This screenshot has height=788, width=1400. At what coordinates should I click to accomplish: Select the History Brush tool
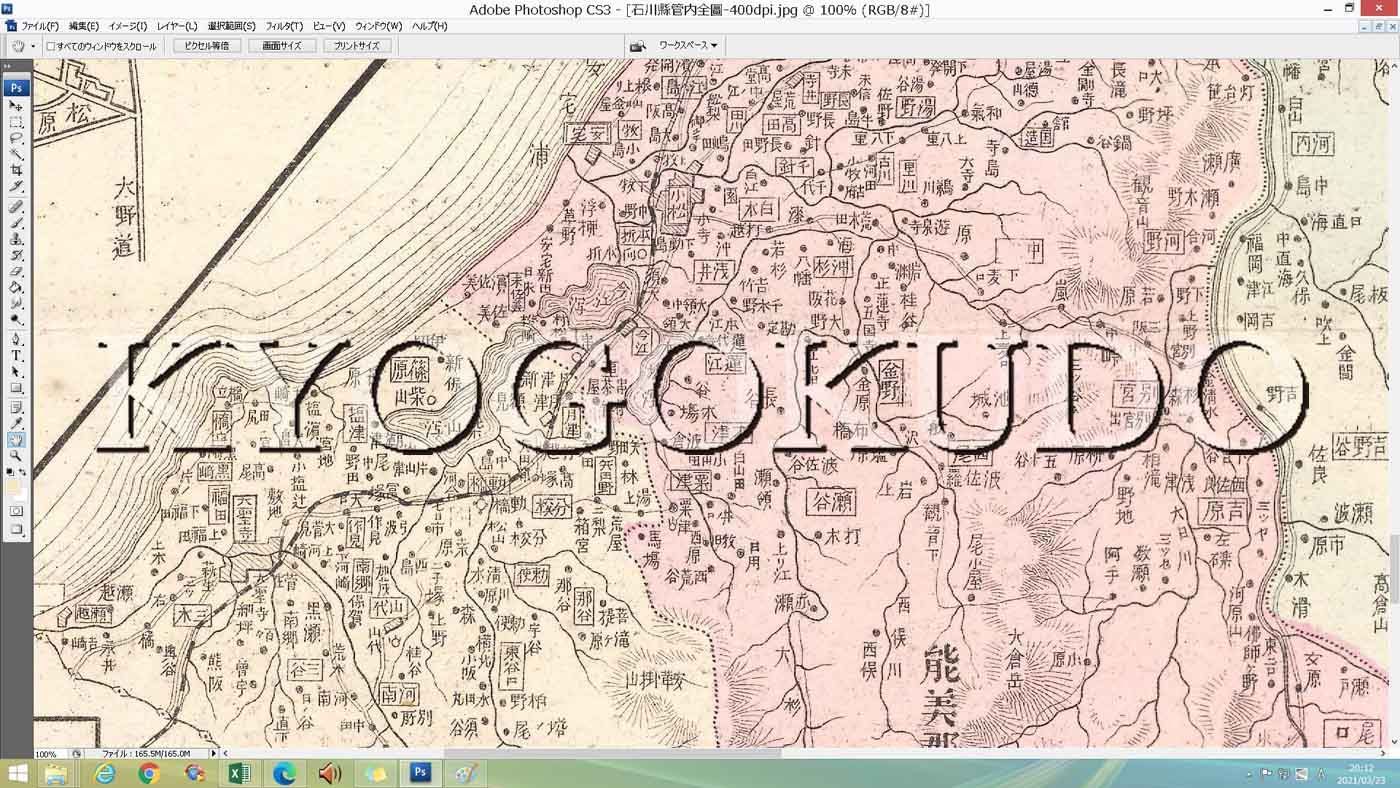(x=16, y=255)
